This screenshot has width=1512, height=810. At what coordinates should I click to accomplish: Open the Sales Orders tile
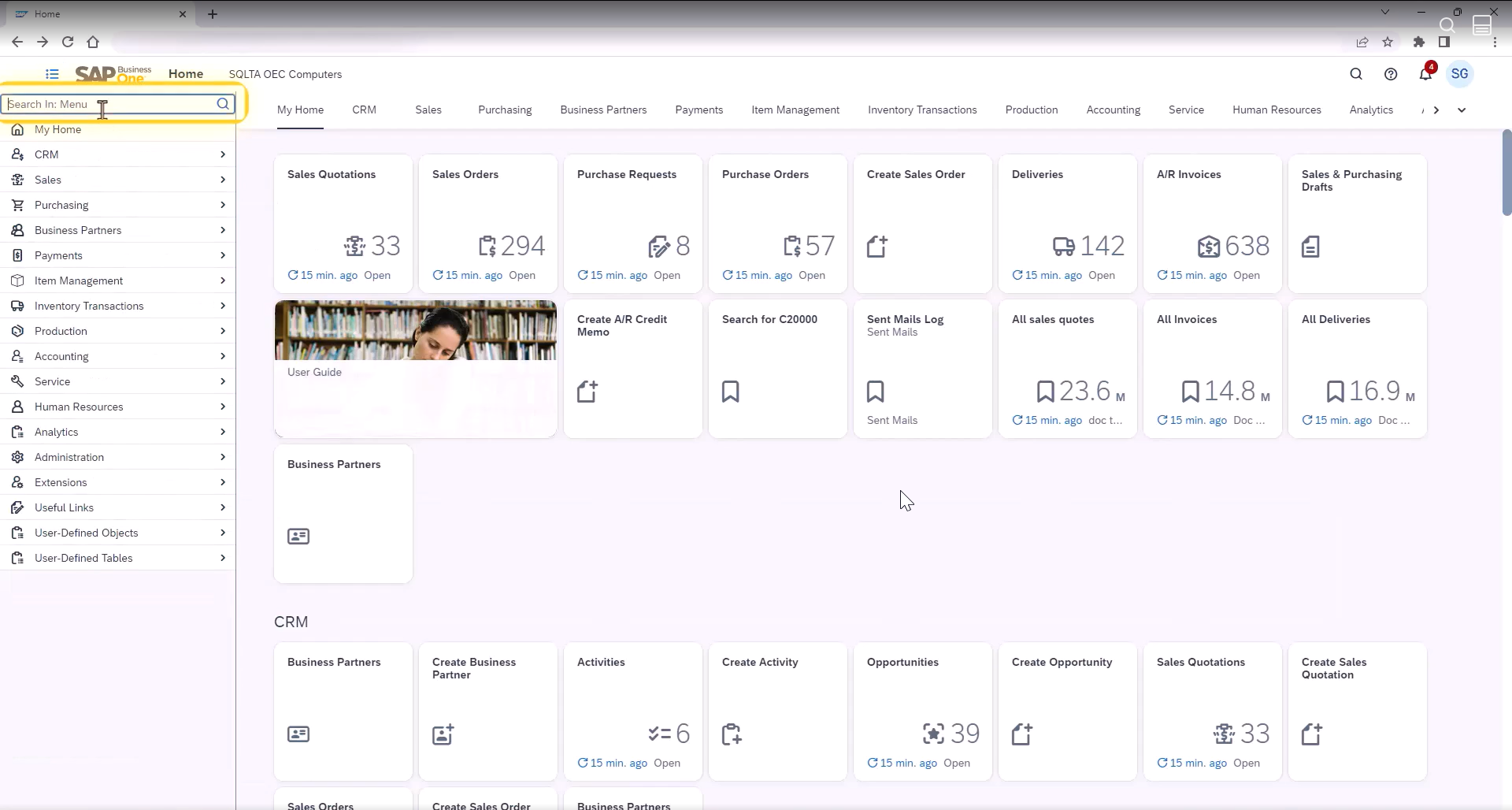point(488,224)
